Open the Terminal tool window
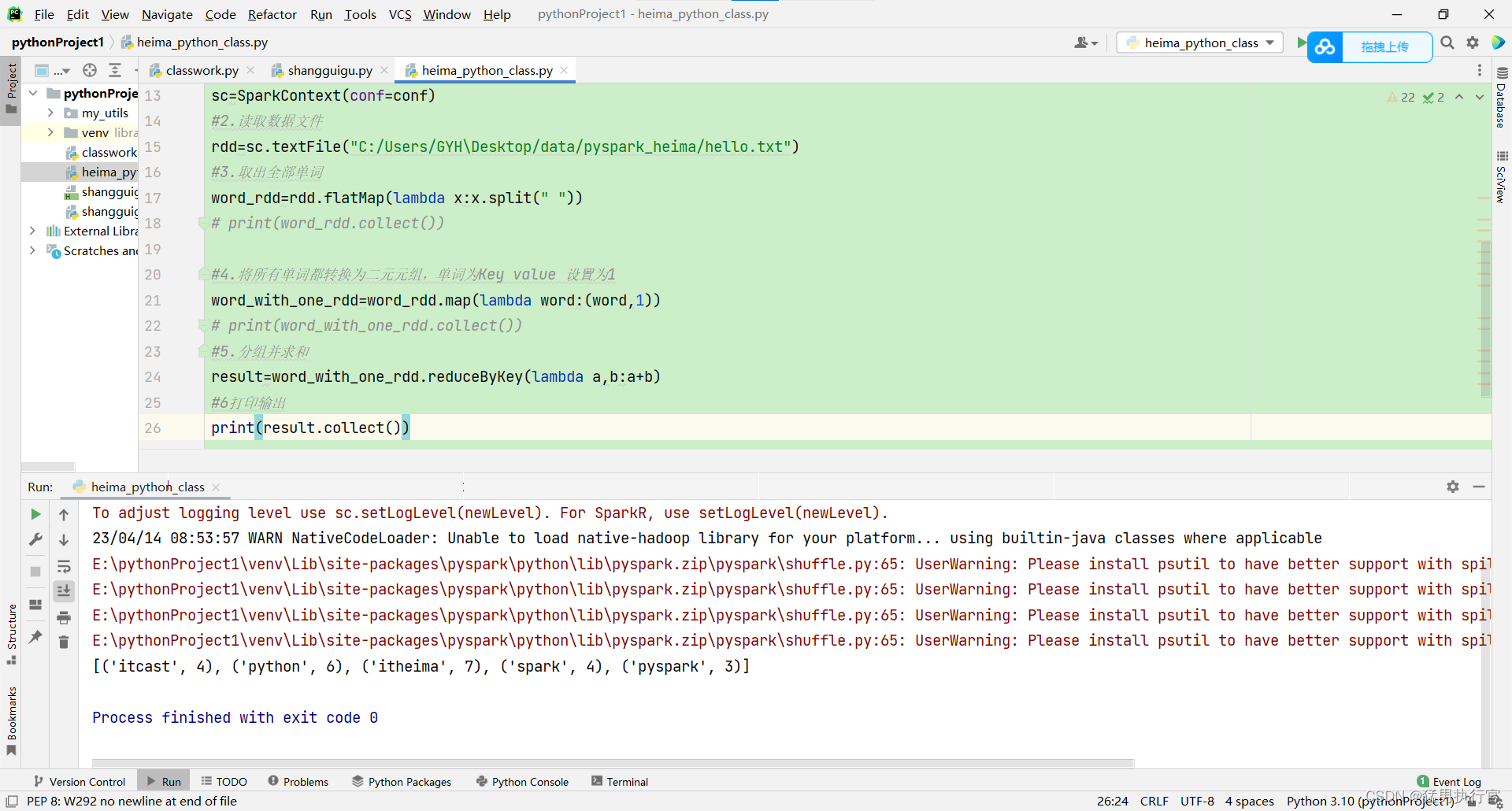This screenshot has height=811, width=1512. 620,781
